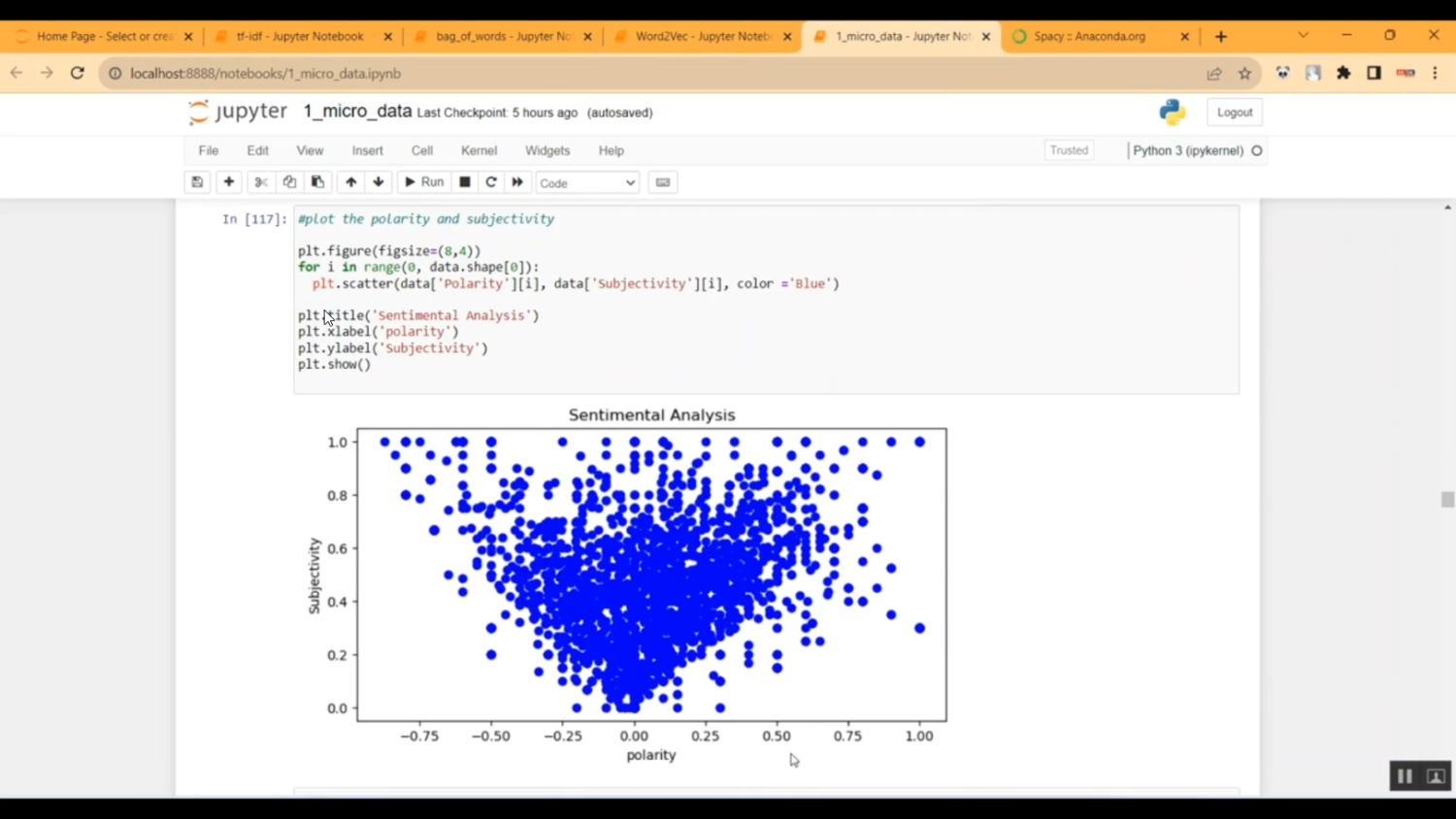This screenshot has width=1456, height=819.
Task: Move selected cell down arrow
Action: coord(379,182)
